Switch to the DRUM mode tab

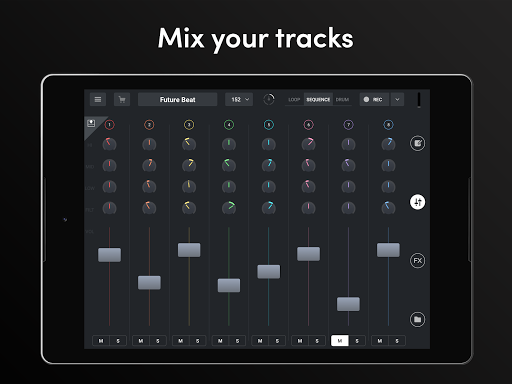coord(342,99)
